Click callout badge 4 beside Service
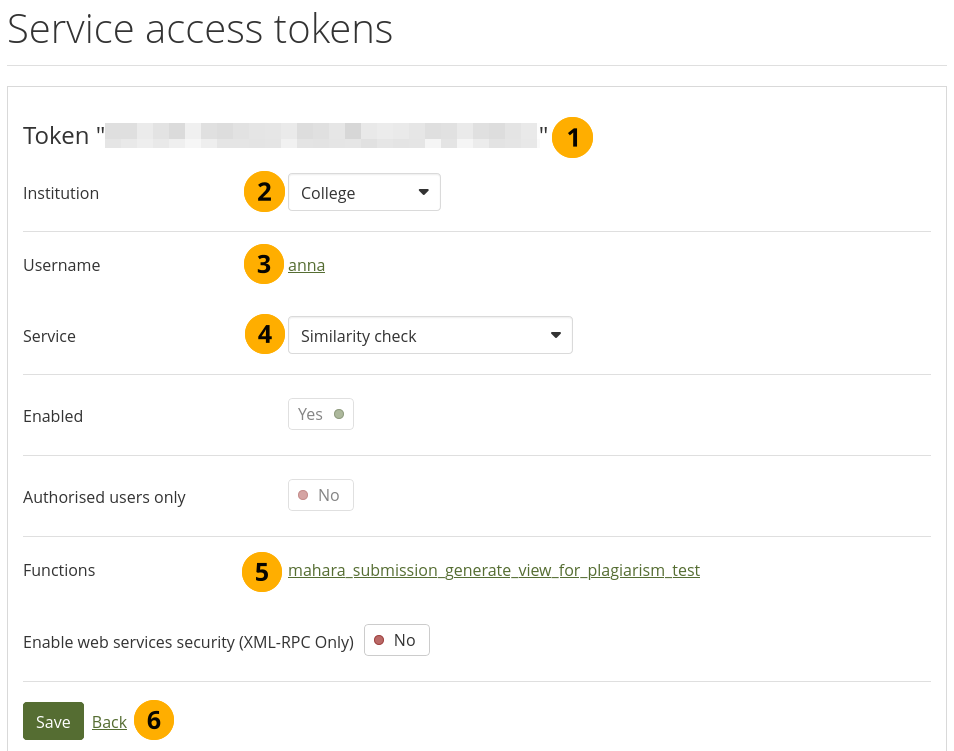Image resolution: width=954 pixels, height=751 pixels. click(264, 335)
